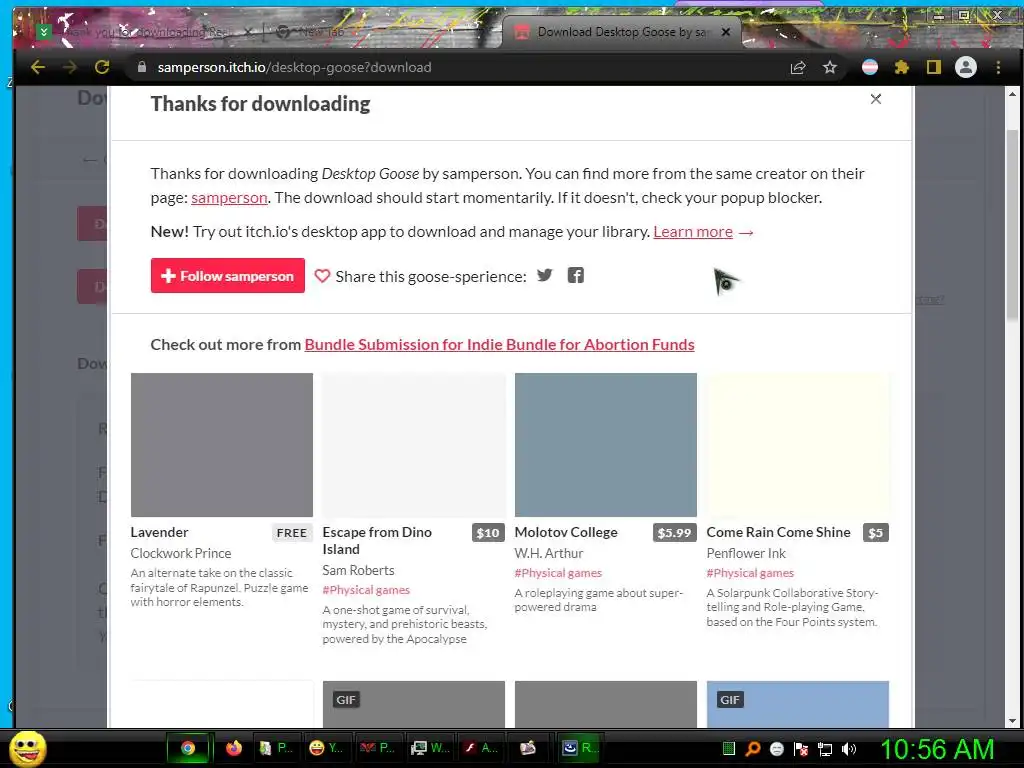Screen dimensions: 1024x768
Task: Click the address bar URL
Action: pos(294,67)
